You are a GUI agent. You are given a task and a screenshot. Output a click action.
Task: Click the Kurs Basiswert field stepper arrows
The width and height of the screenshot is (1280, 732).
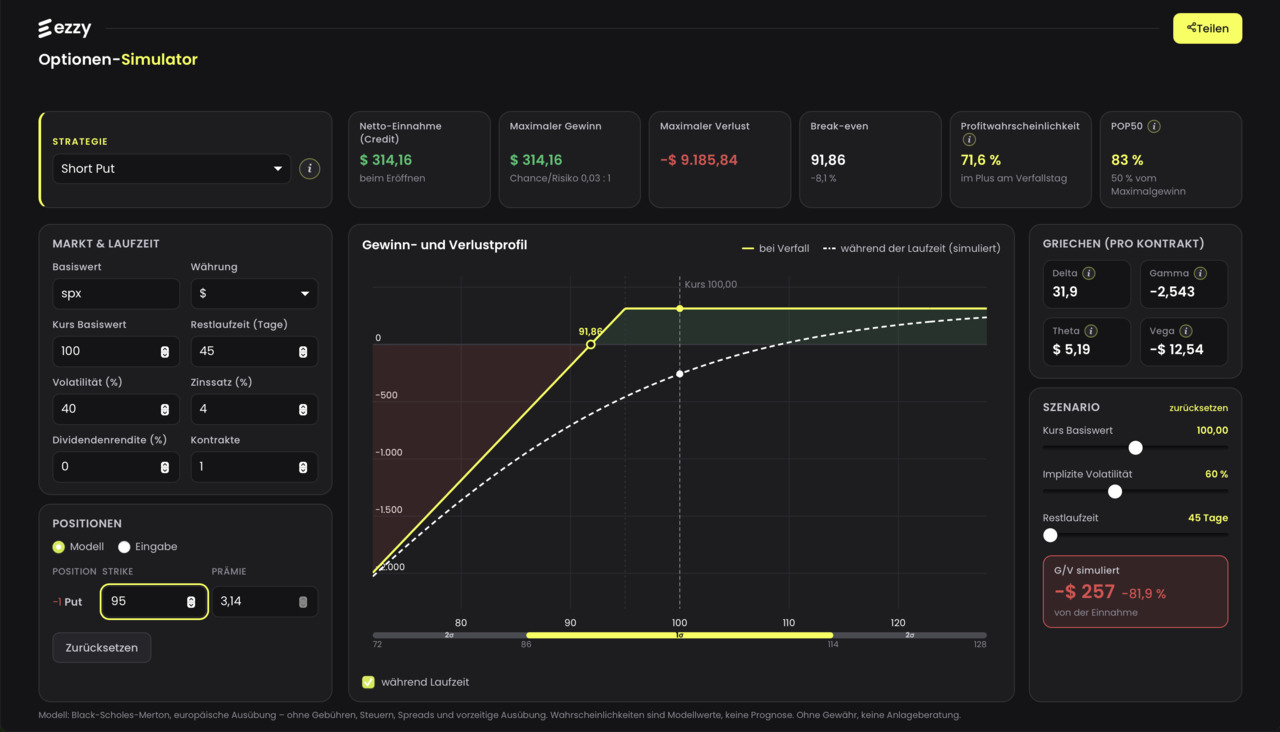click(x=165, y=352)
